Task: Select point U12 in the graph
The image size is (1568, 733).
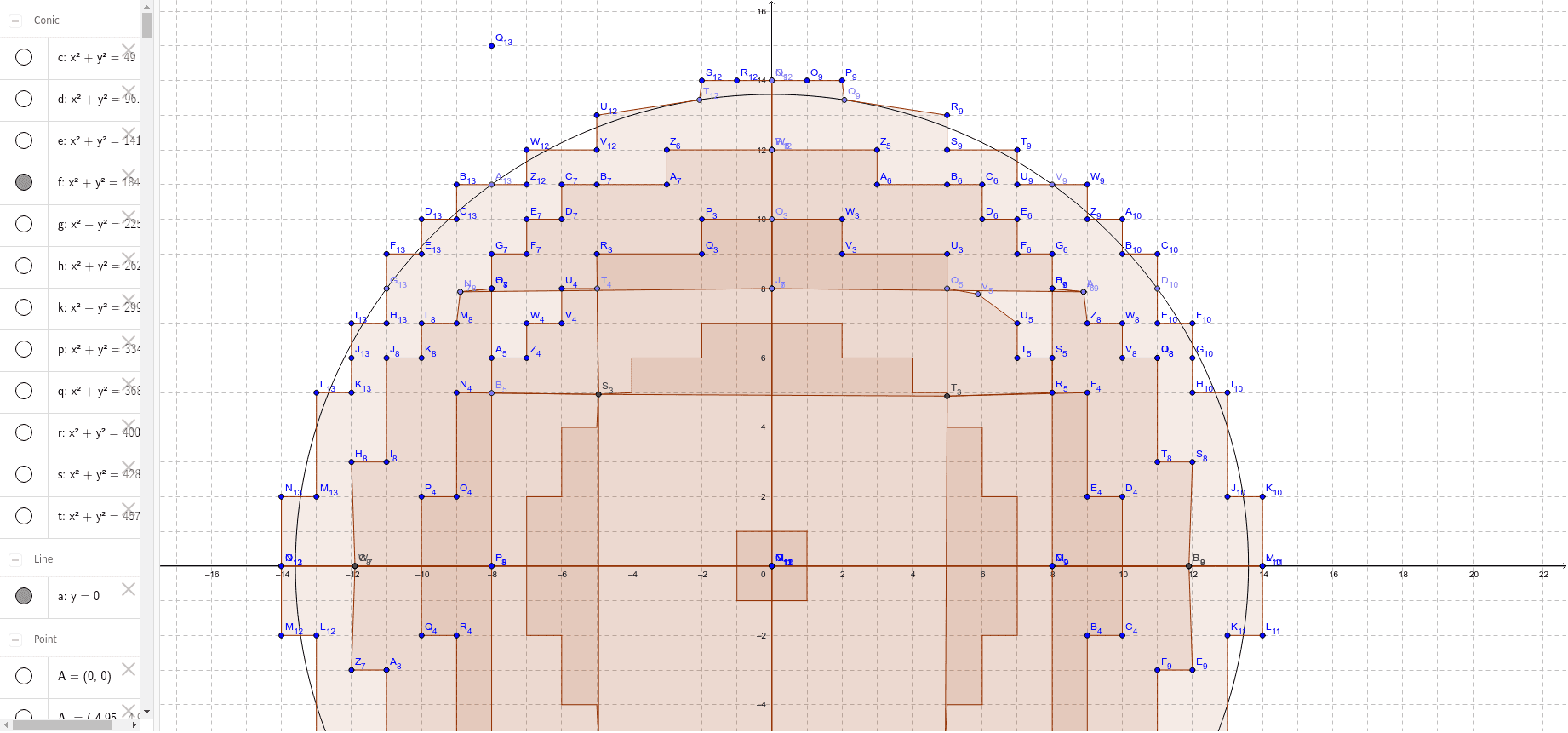Action: click(x=597, y=115)
